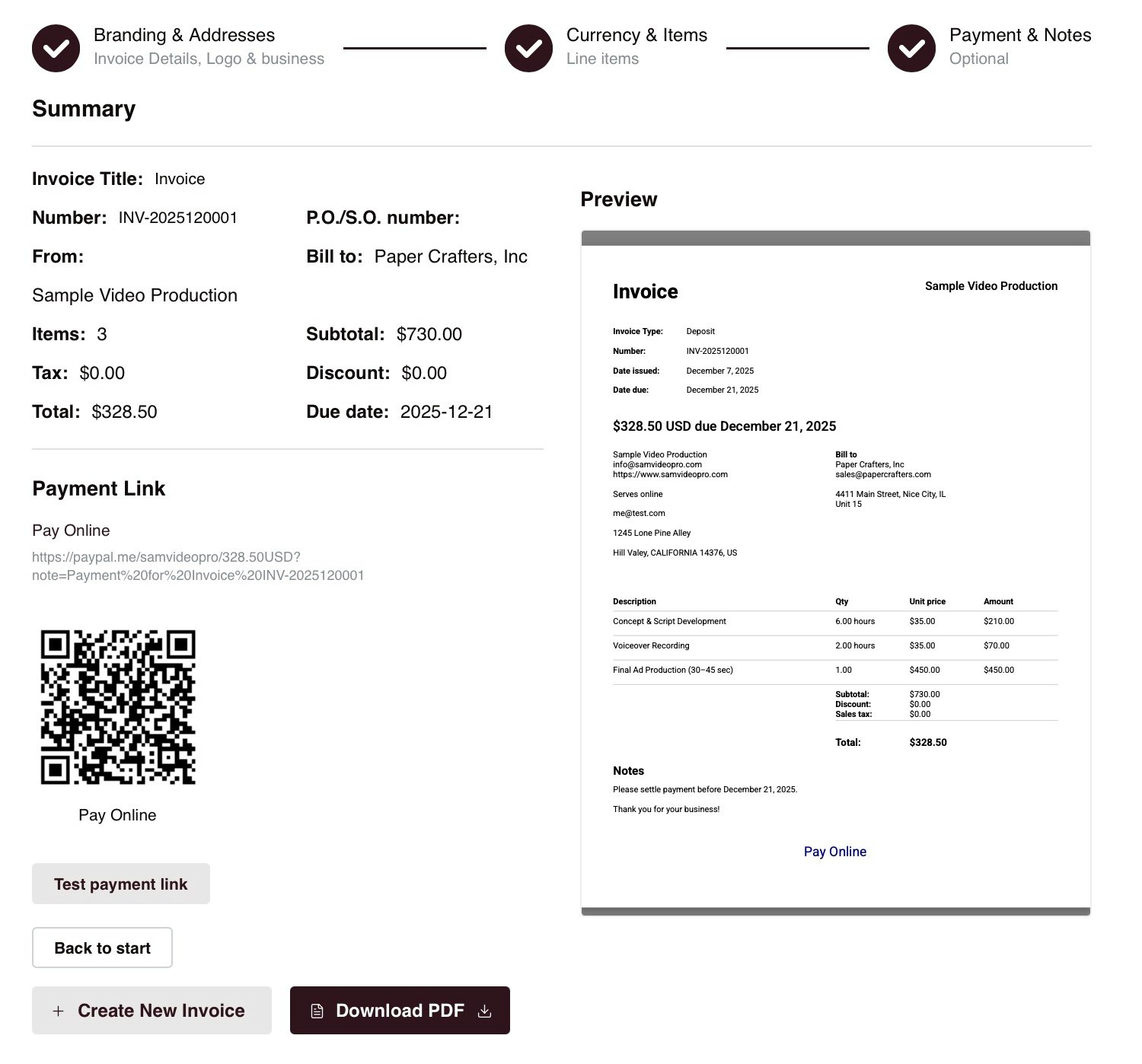
Task: Click the gray bar atop the invoice preview
Action: coord(836,237)
